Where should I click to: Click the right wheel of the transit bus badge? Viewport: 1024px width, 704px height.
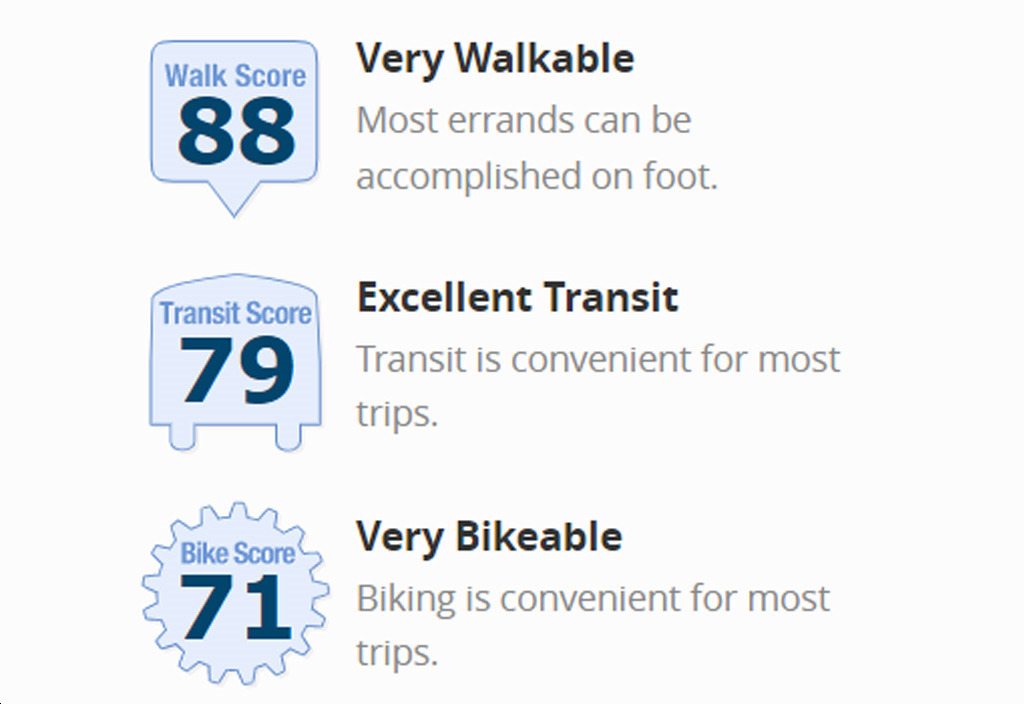[x=287, y=436]
